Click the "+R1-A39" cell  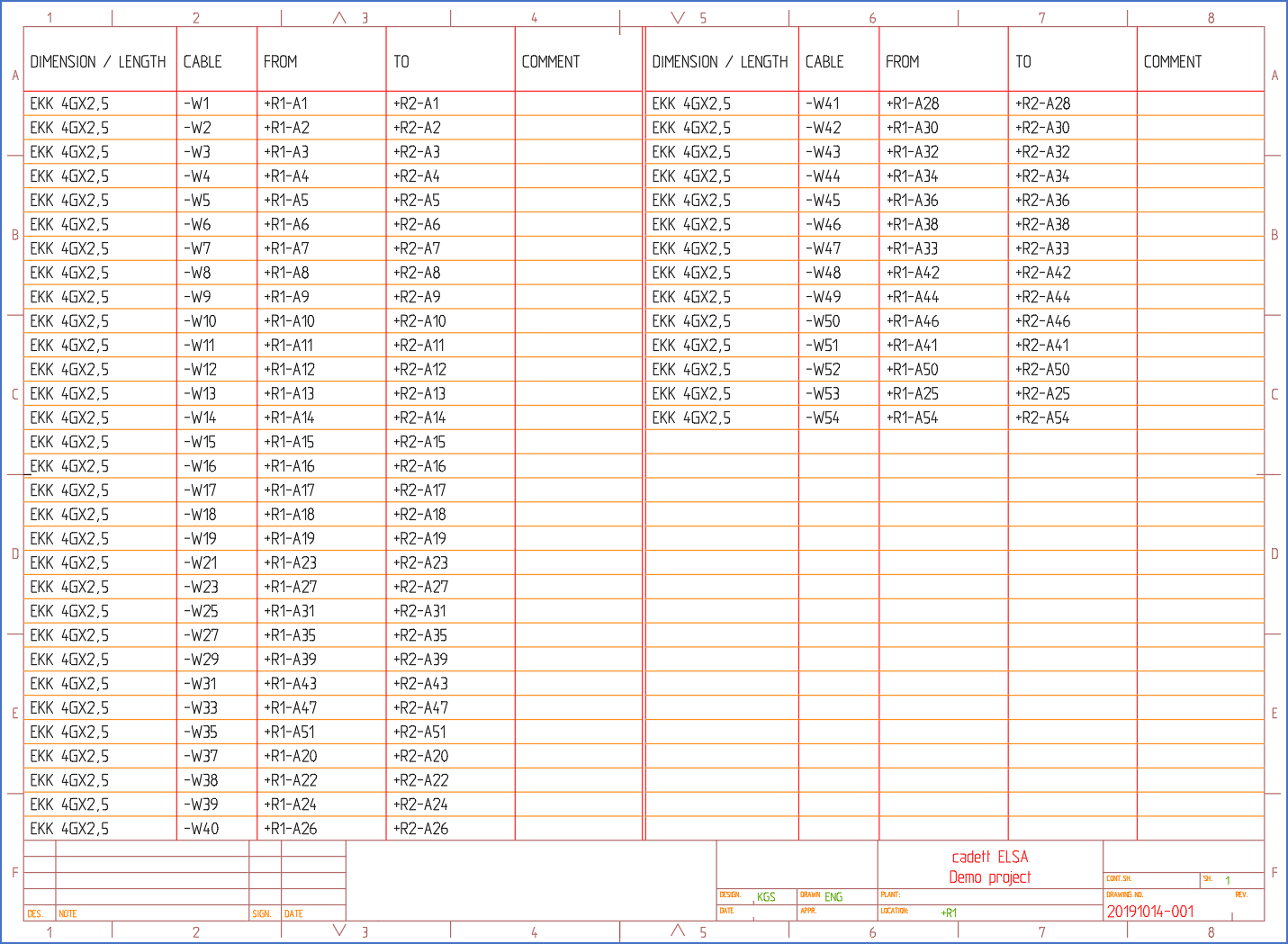pos(290,661)
